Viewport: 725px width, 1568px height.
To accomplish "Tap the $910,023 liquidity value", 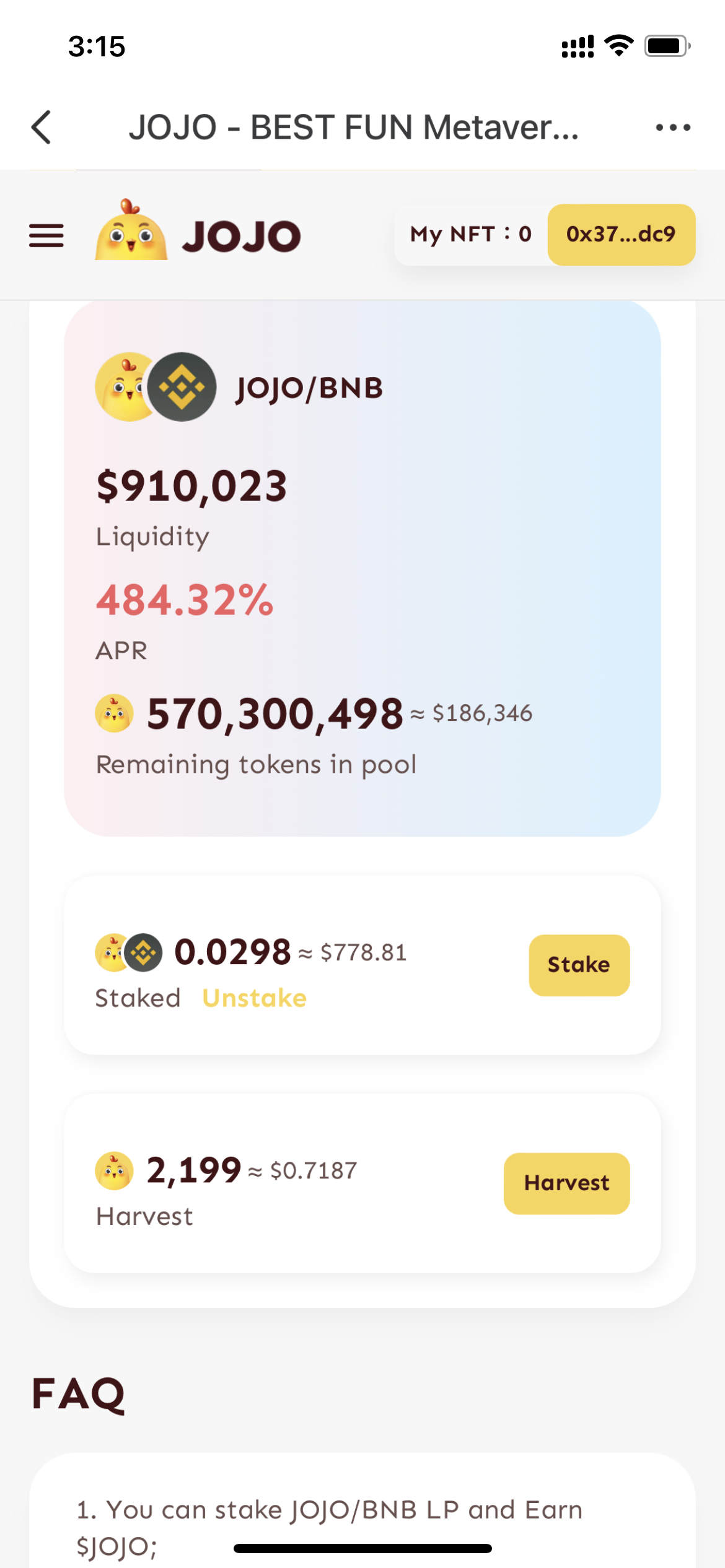I will tap(191, 486).
